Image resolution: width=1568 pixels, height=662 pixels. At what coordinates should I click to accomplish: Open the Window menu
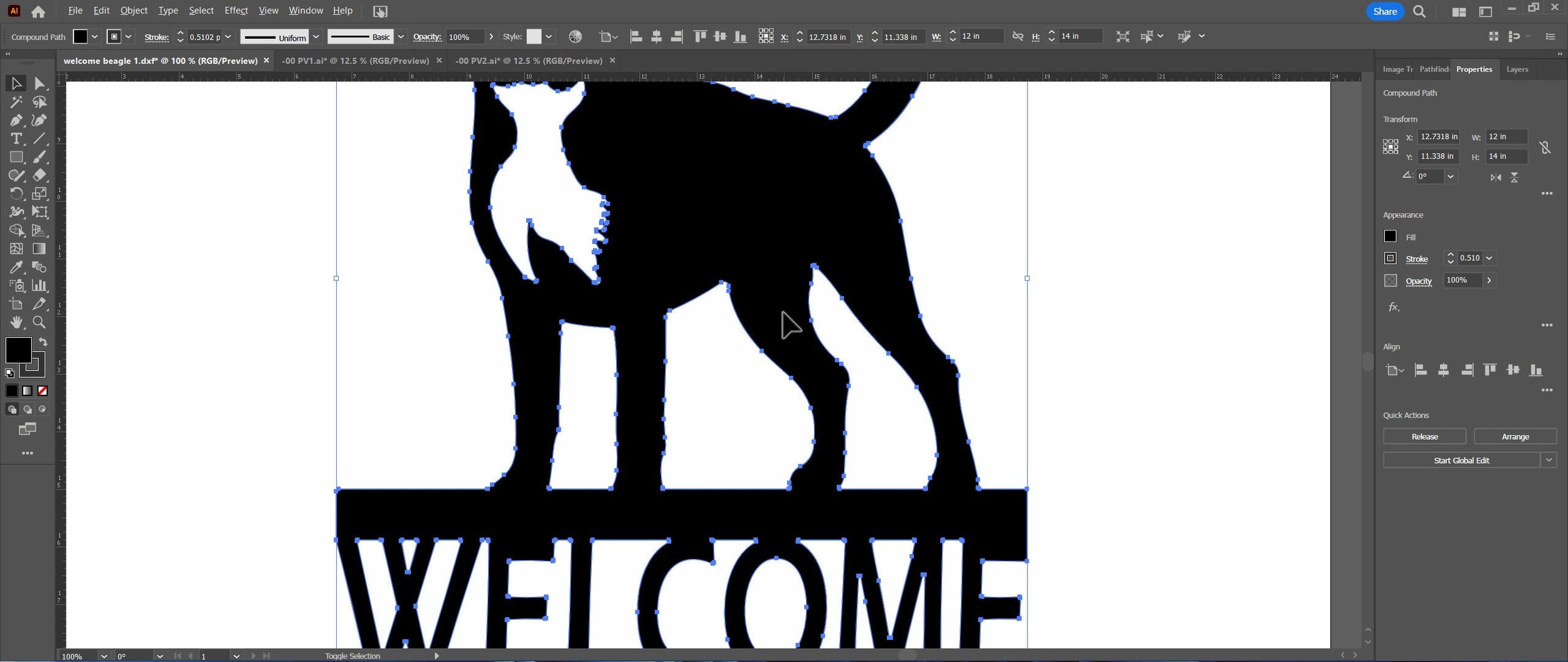(306, 11)
